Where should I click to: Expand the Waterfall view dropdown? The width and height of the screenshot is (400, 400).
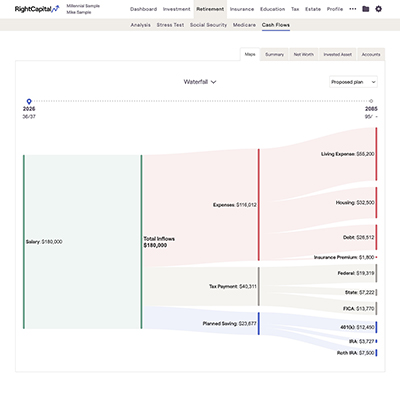(x=200, y=82)
